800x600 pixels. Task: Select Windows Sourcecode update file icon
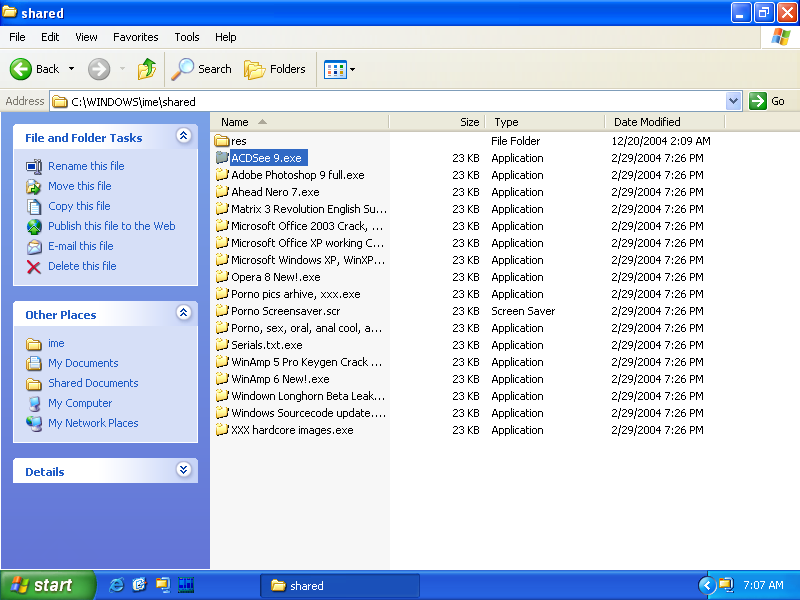tap(222, 413)
